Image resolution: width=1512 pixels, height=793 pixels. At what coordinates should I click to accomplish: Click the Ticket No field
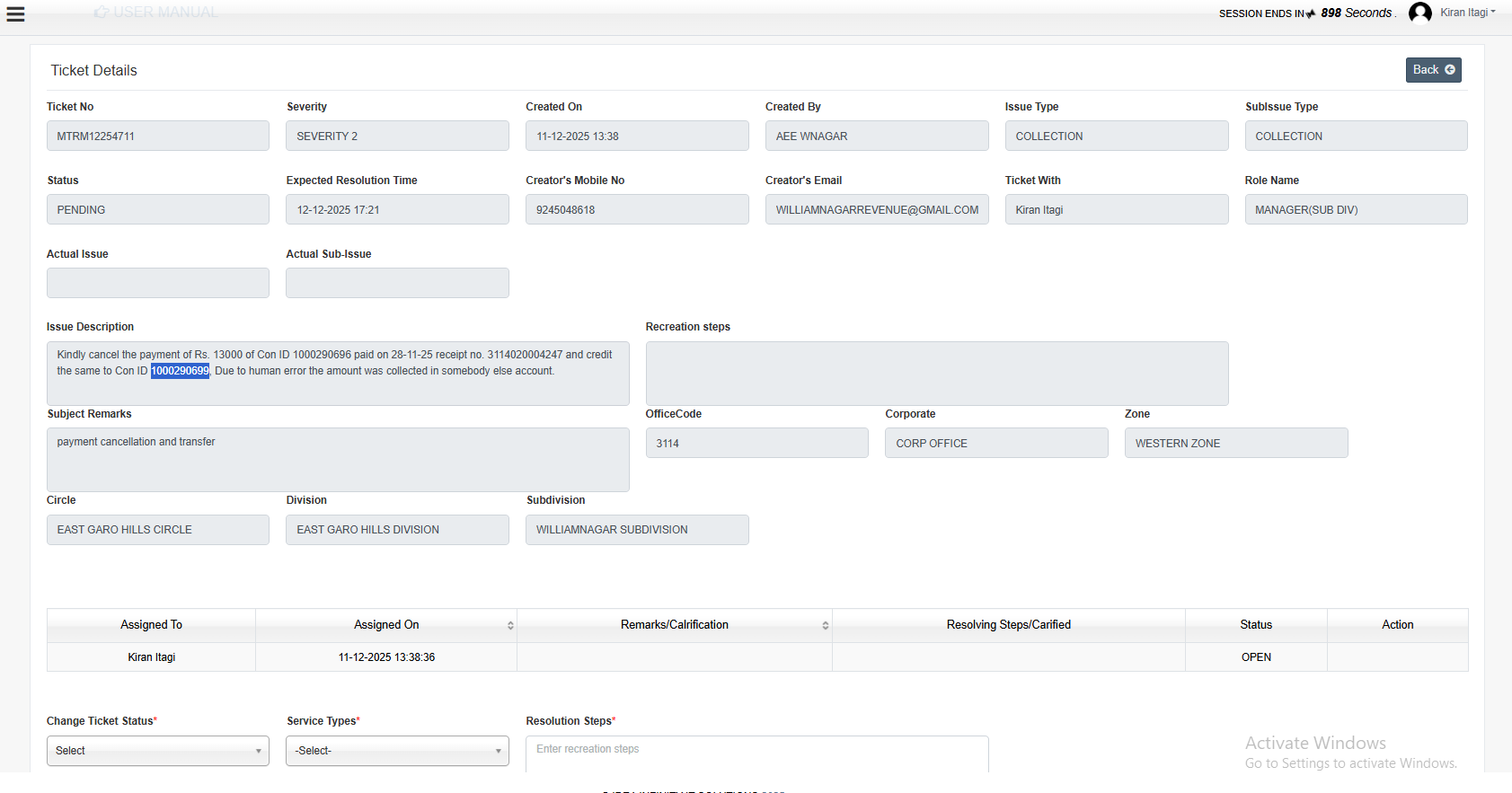[158, 137]
